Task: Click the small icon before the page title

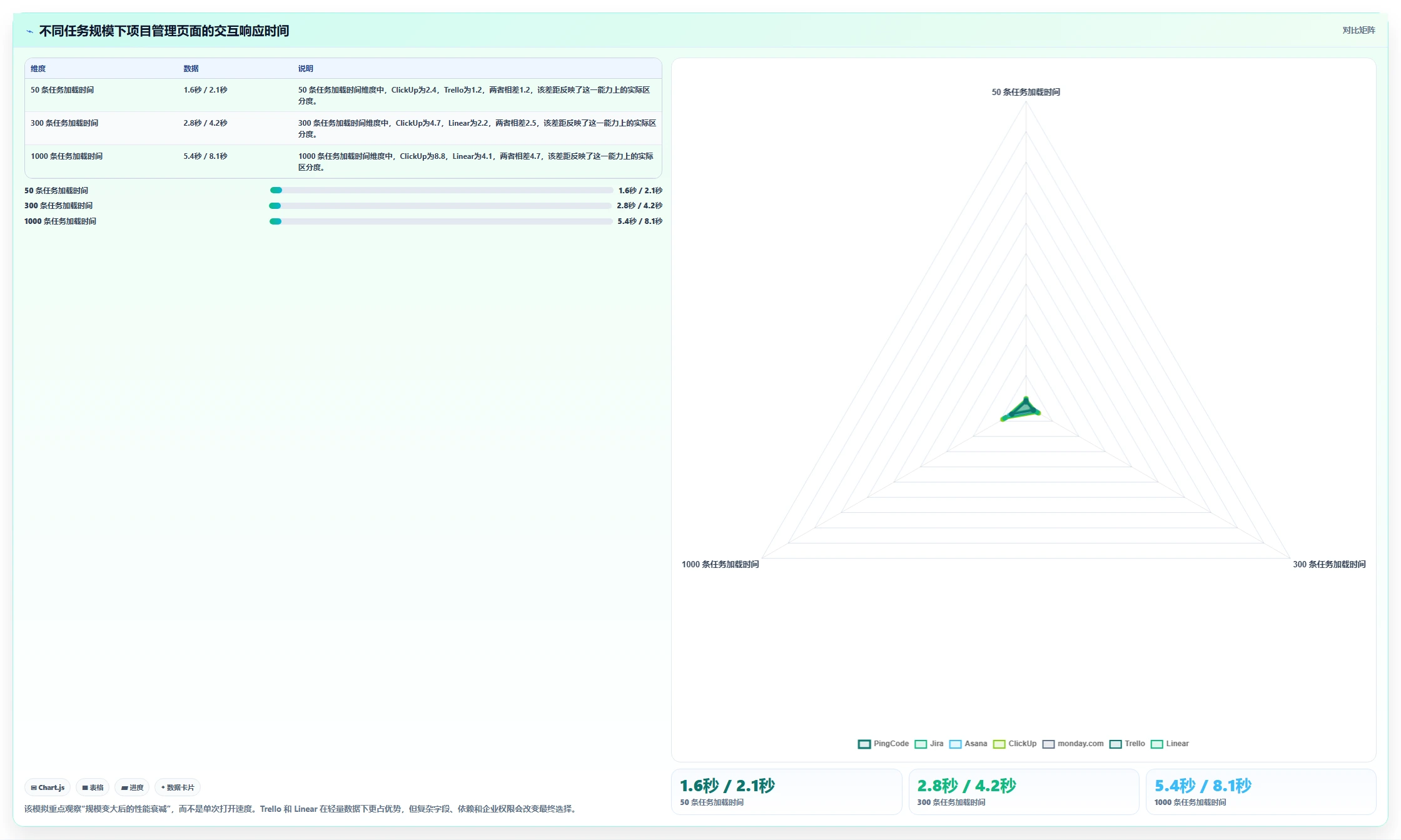Action: point(29,31)
